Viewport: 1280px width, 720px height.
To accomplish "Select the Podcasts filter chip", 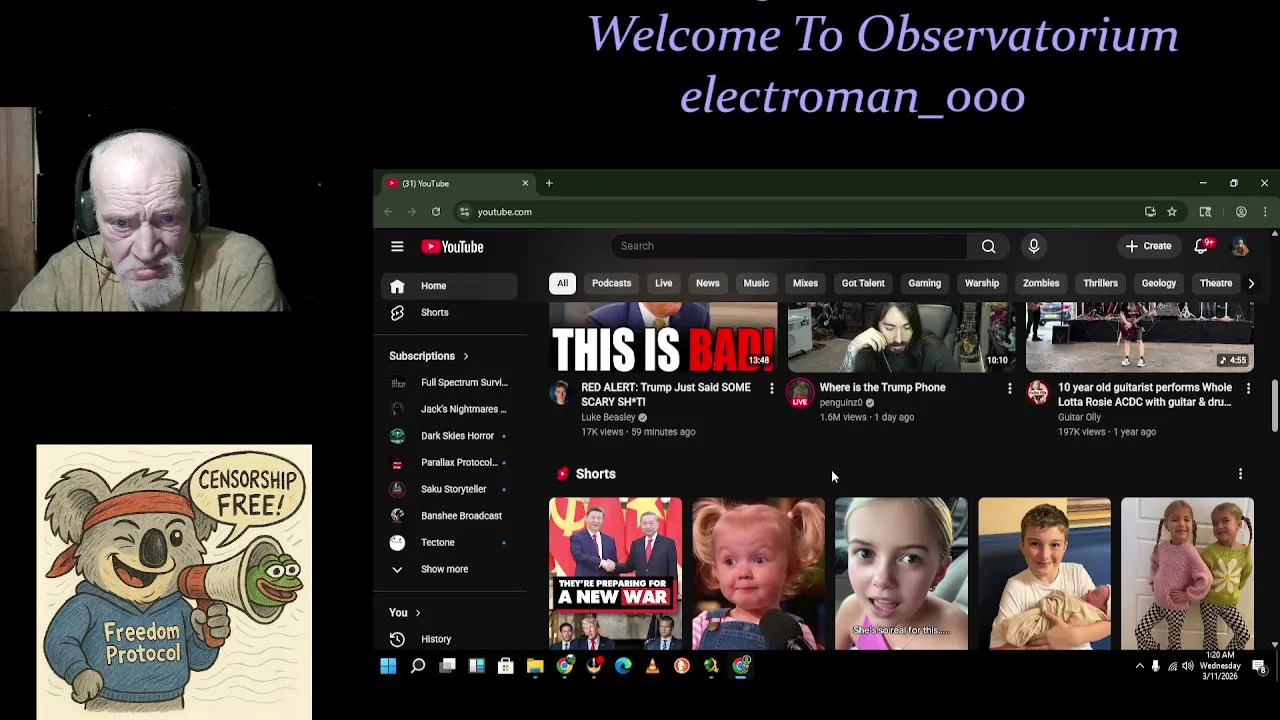I will (611, 283).
